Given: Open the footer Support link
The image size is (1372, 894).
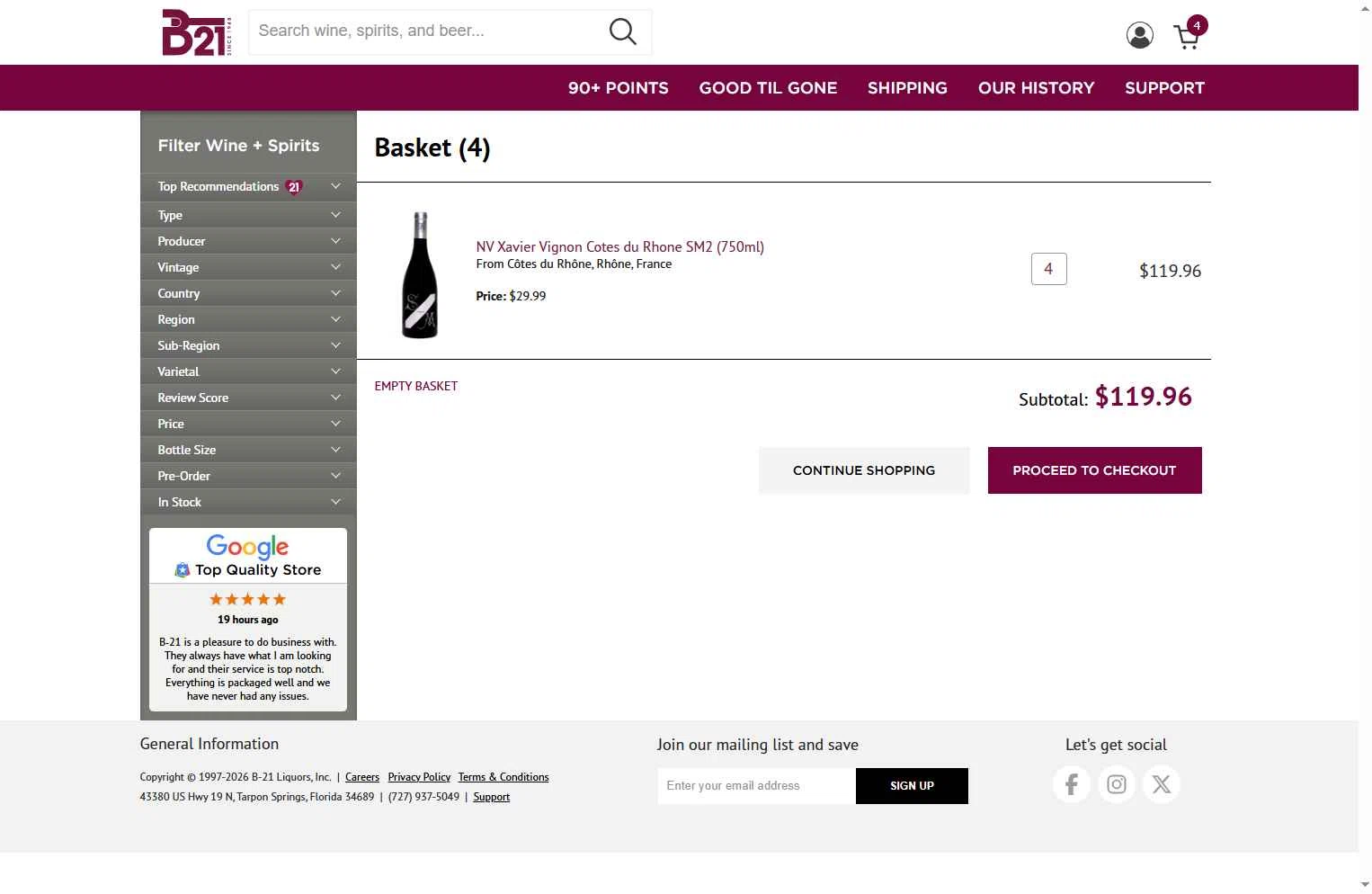Looking at the screenshot, I should (x=491, y=797).
